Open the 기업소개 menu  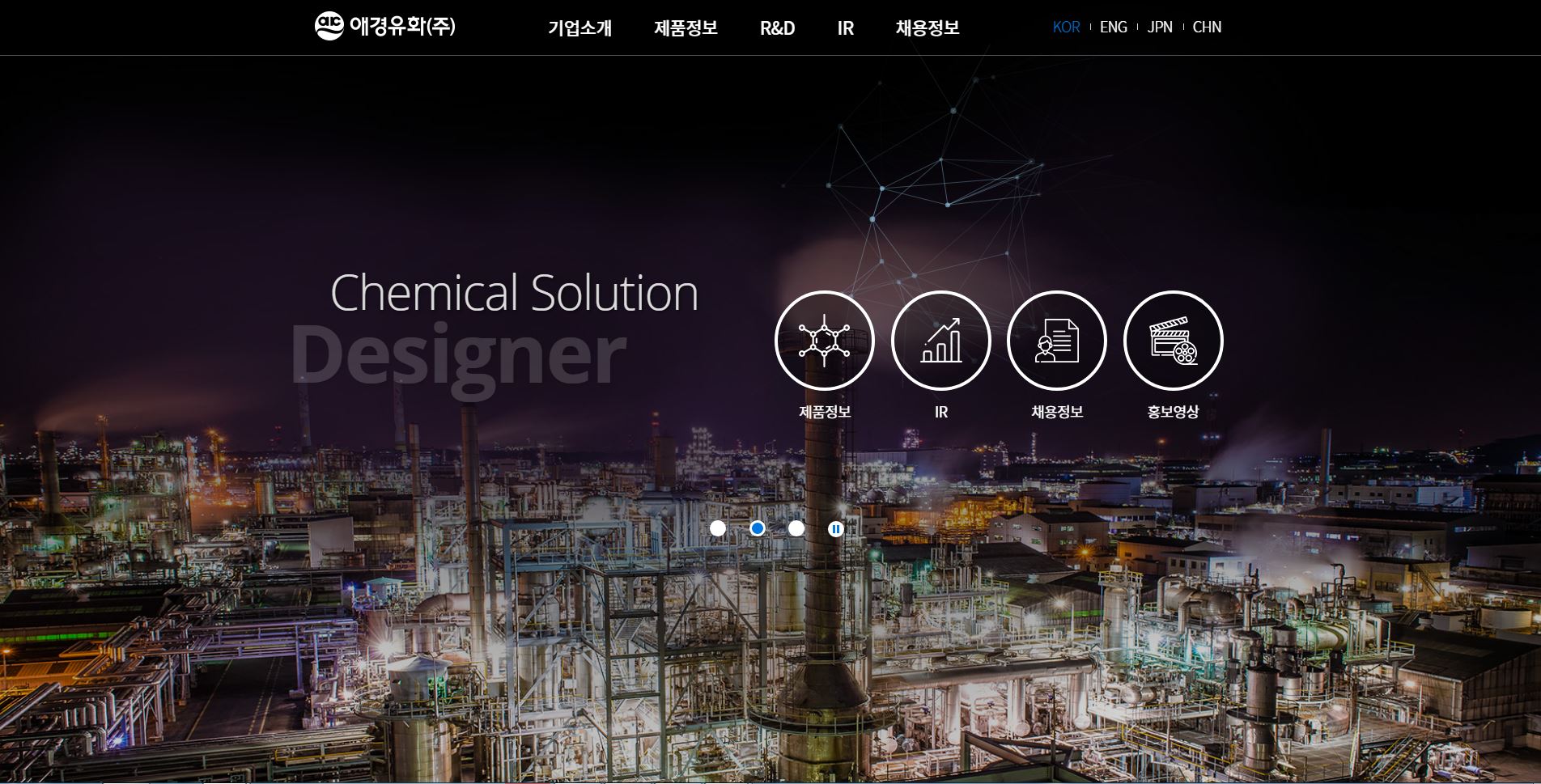[579, 28]
